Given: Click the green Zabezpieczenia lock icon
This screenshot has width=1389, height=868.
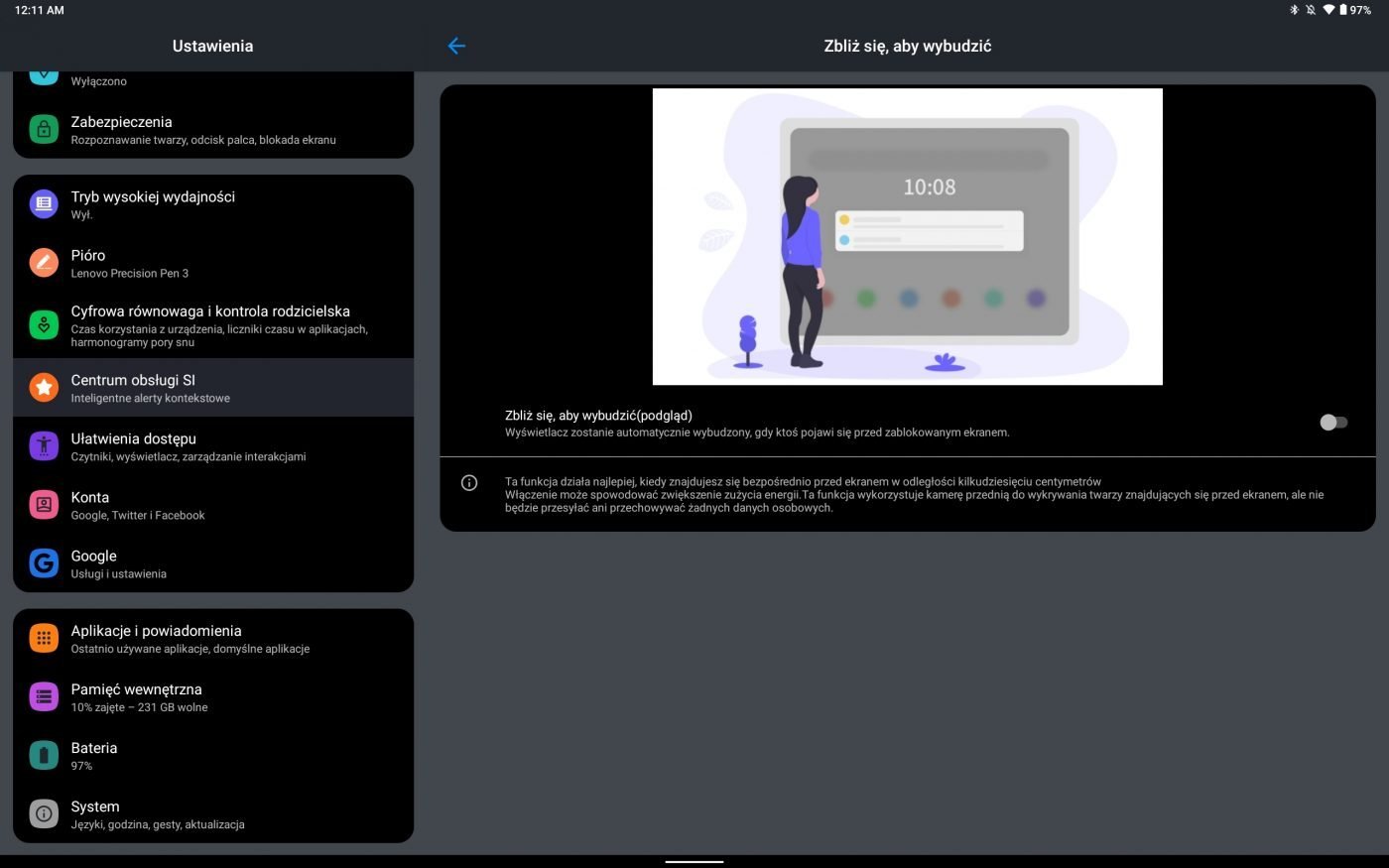Looking at the screenshot, I should pos(44,130).
